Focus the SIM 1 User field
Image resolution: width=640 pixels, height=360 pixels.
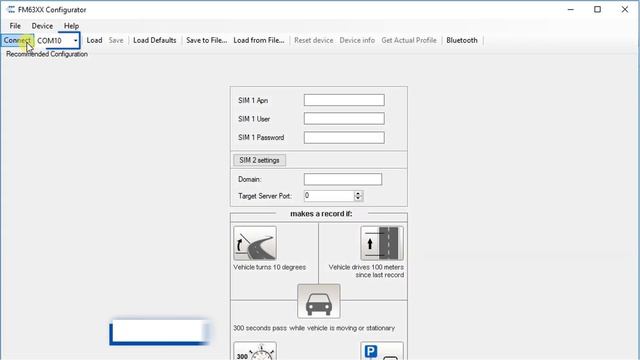click(344, 119)
